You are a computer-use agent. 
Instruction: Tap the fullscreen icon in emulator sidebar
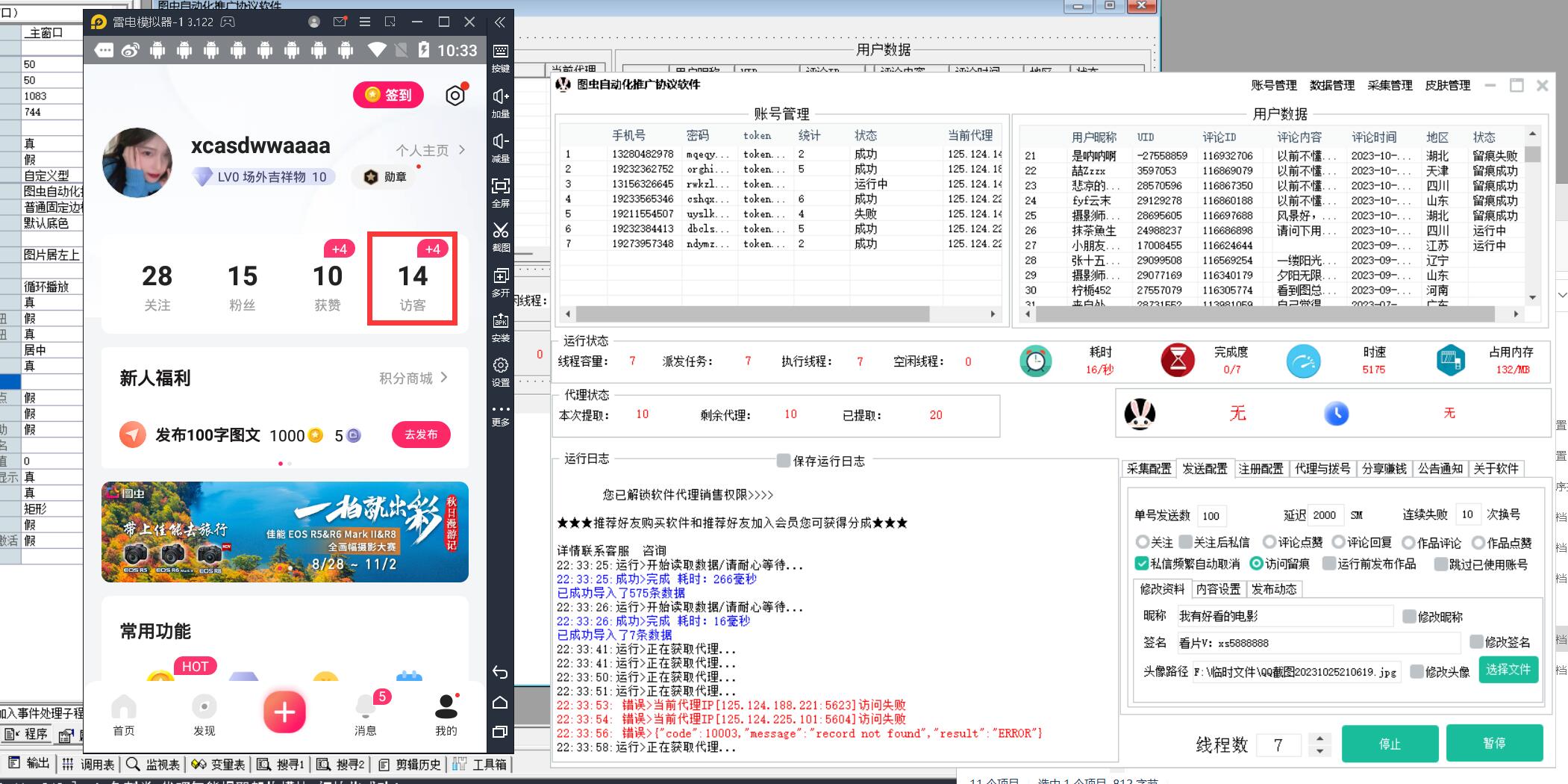click(501, 186)
